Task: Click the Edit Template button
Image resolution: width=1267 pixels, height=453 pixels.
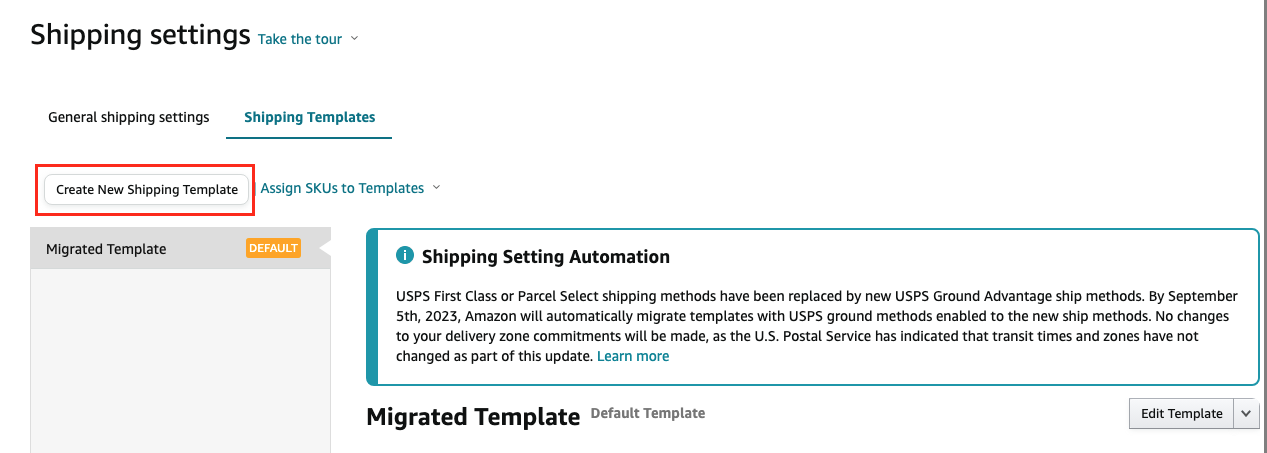Action: pos(1182,414)
